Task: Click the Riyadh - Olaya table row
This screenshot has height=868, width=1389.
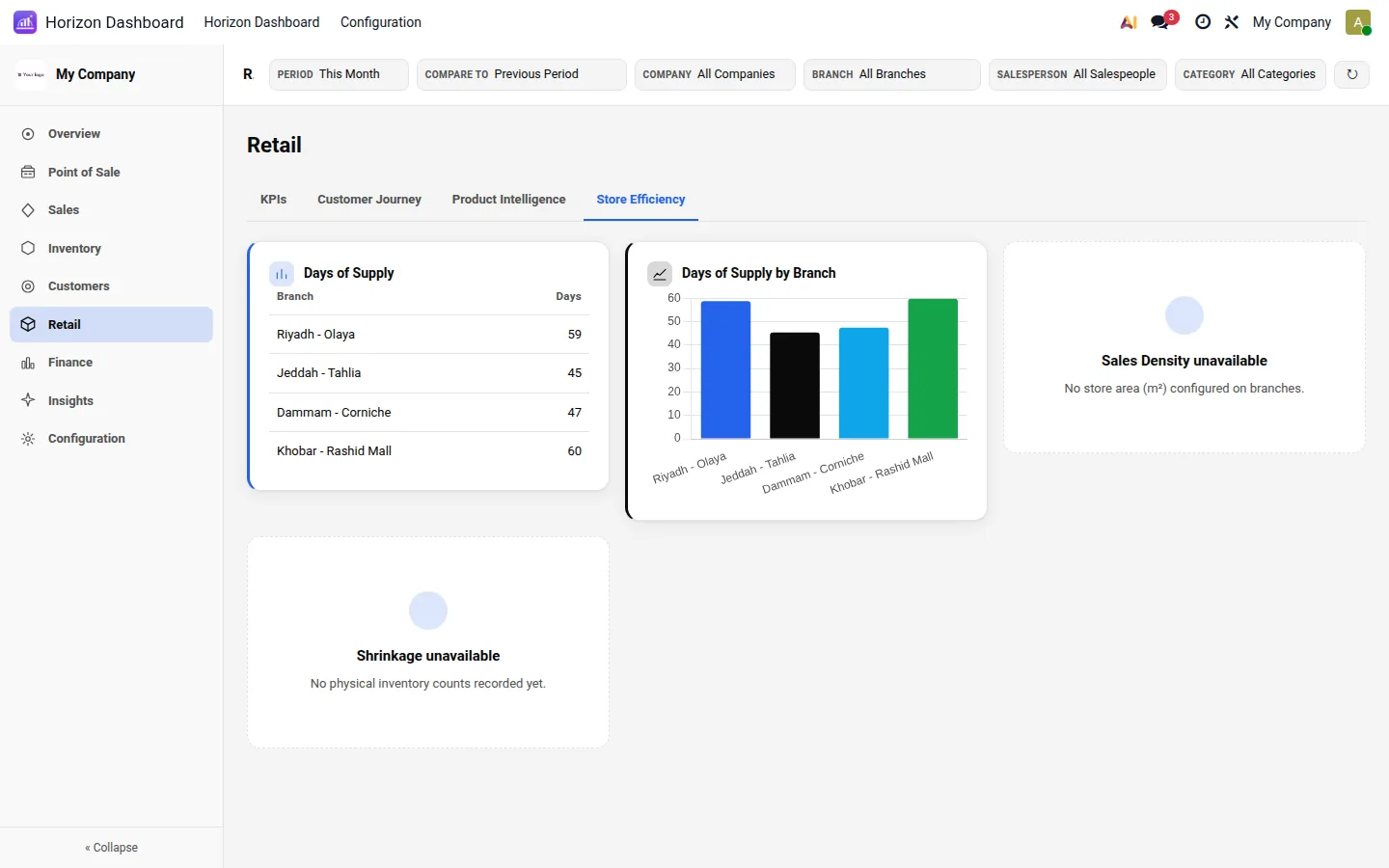Action: pos(429,335)
